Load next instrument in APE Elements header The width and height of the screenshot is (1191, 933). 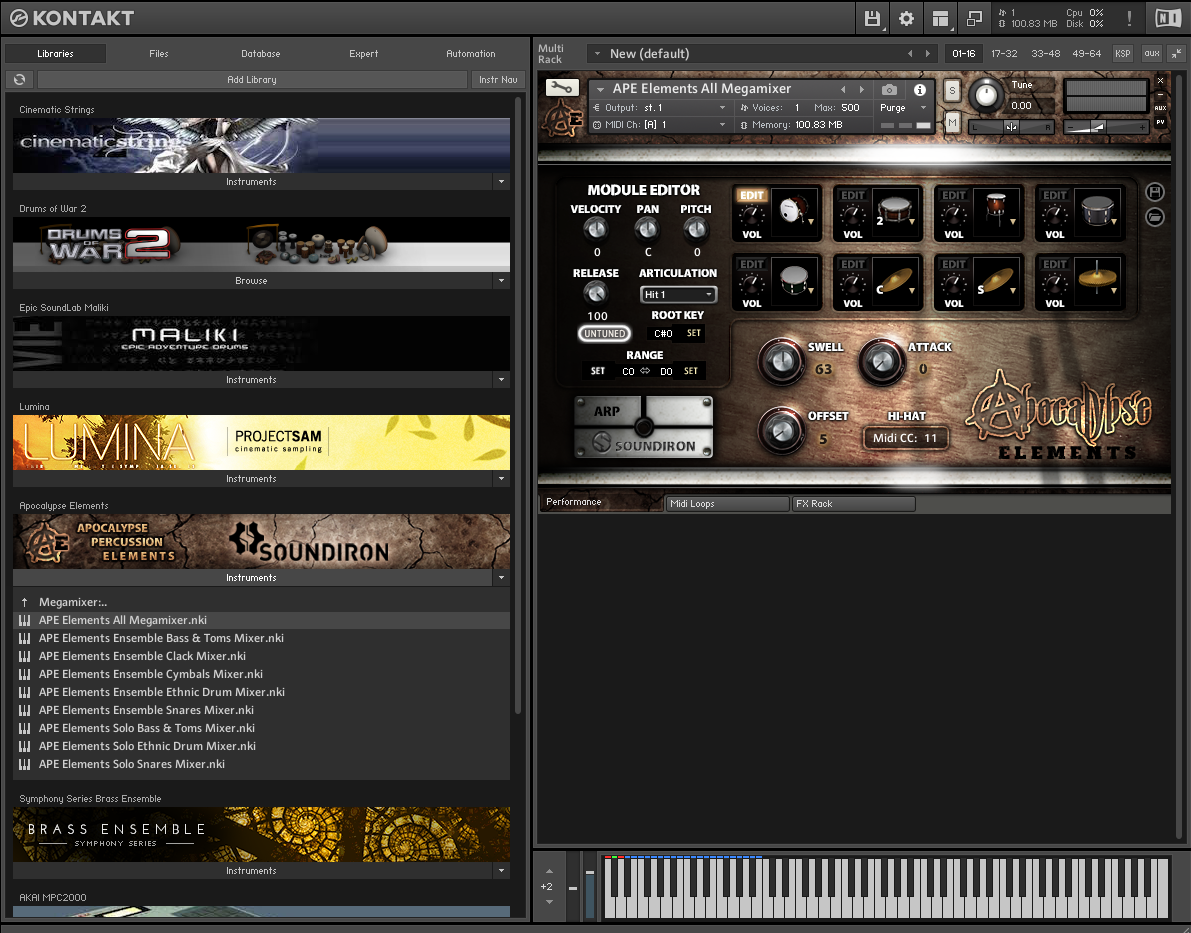pos(861,90)
